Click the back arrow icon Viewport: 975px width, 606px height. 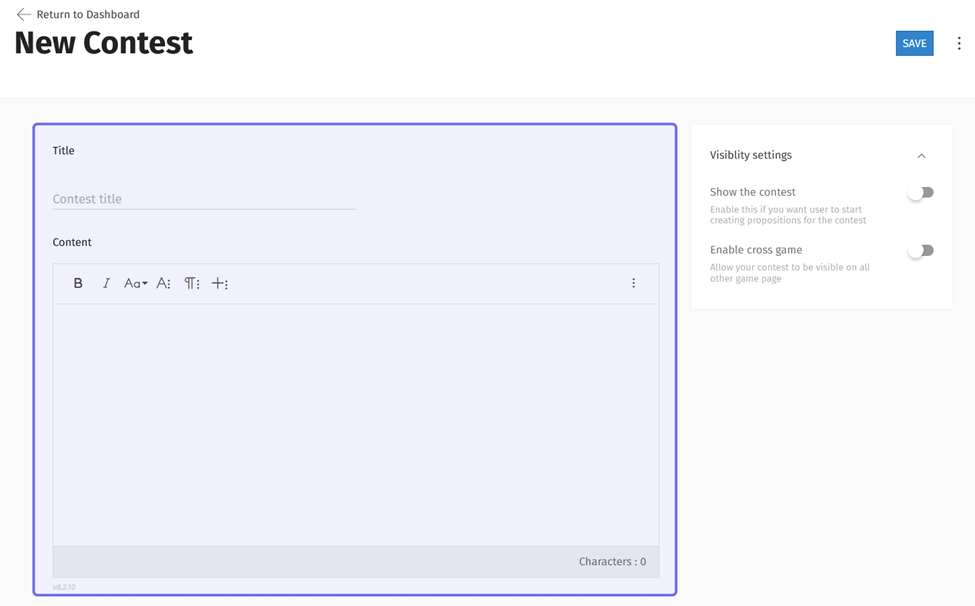[x=23, y=15]
